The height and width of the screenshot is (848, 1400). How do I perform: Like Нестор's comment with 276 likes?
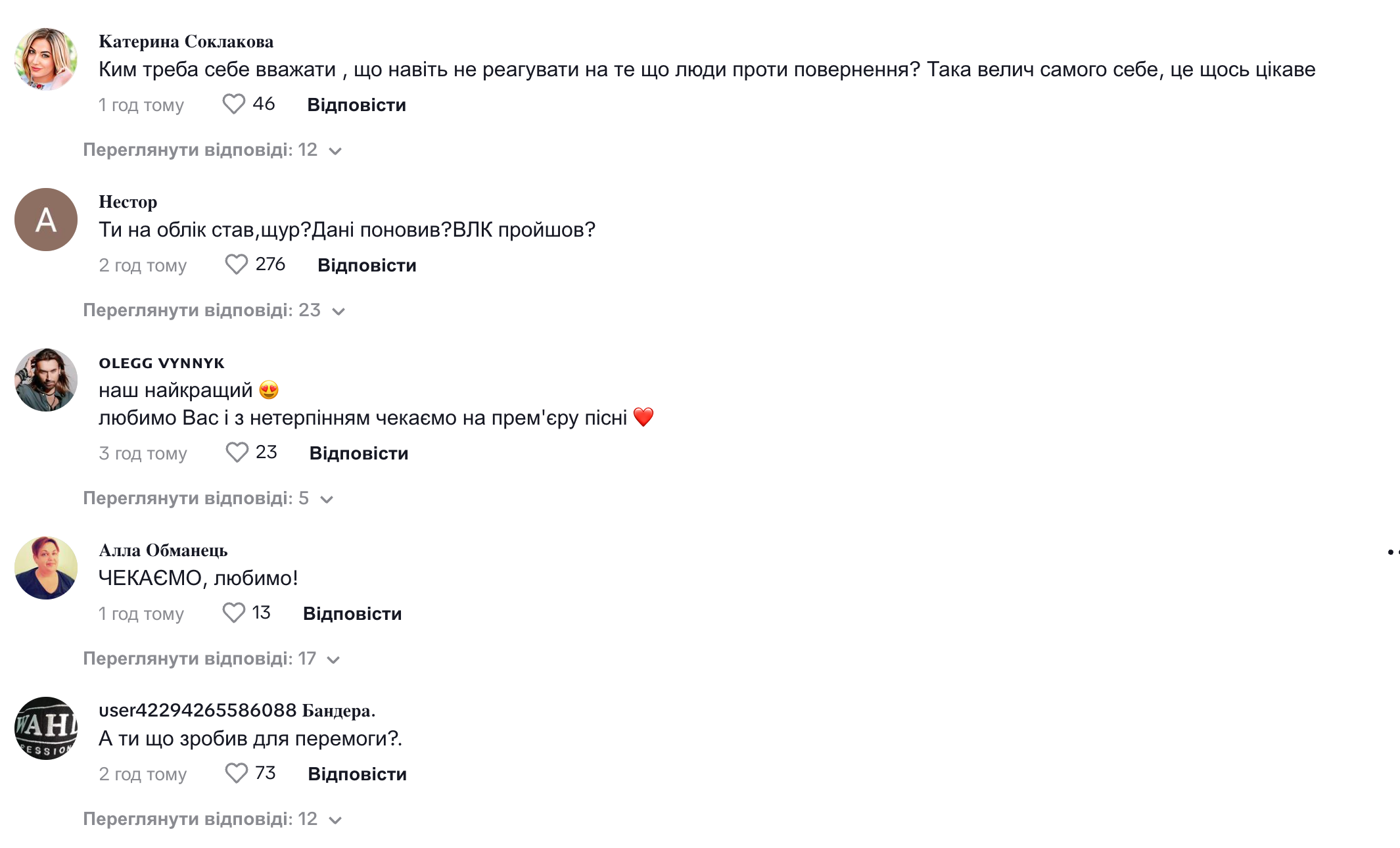pos(236,264)
